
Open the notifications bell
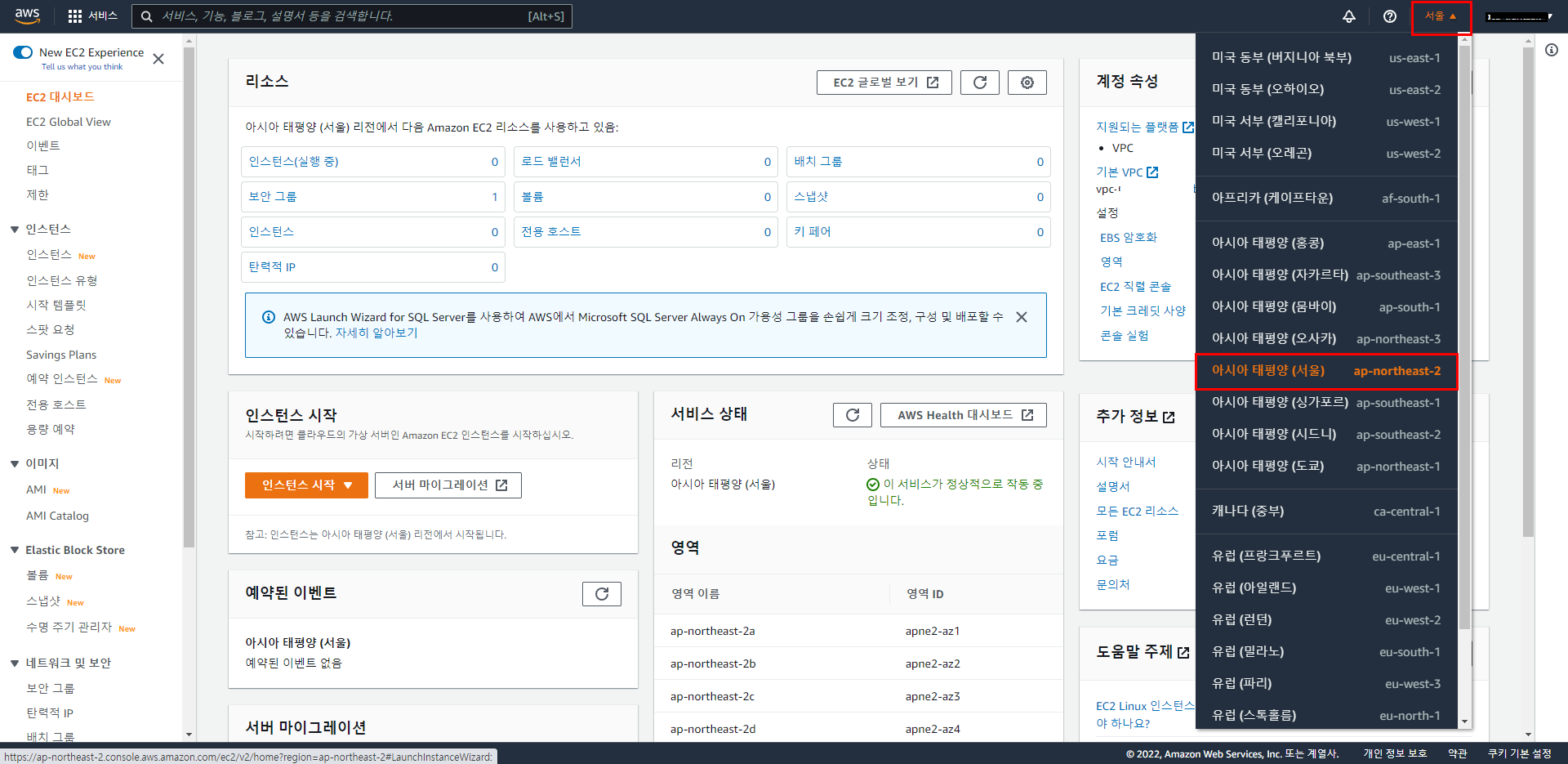point(1349,16)
